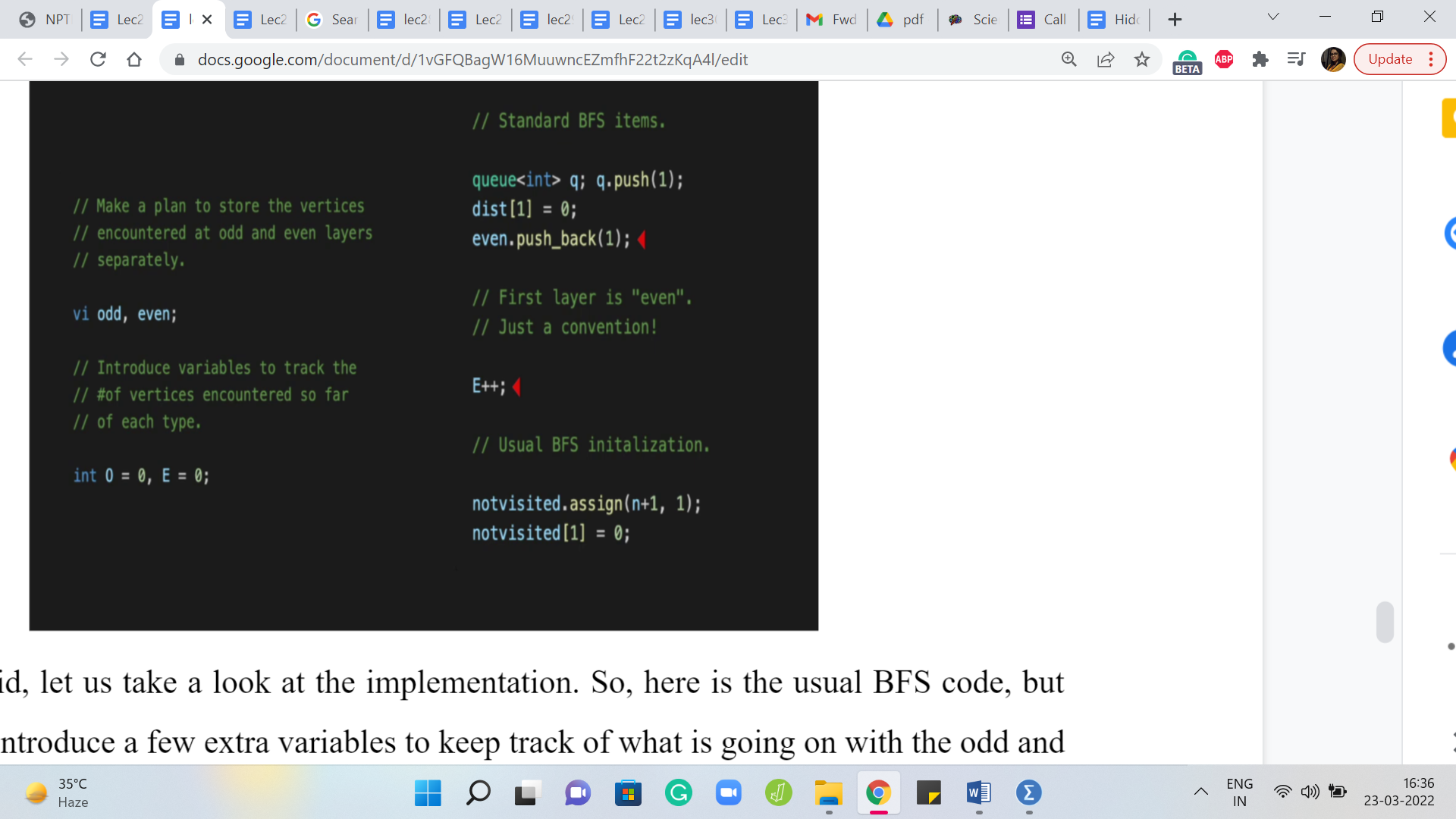
Task: Click the home page icon
Action: pos(134,59)
